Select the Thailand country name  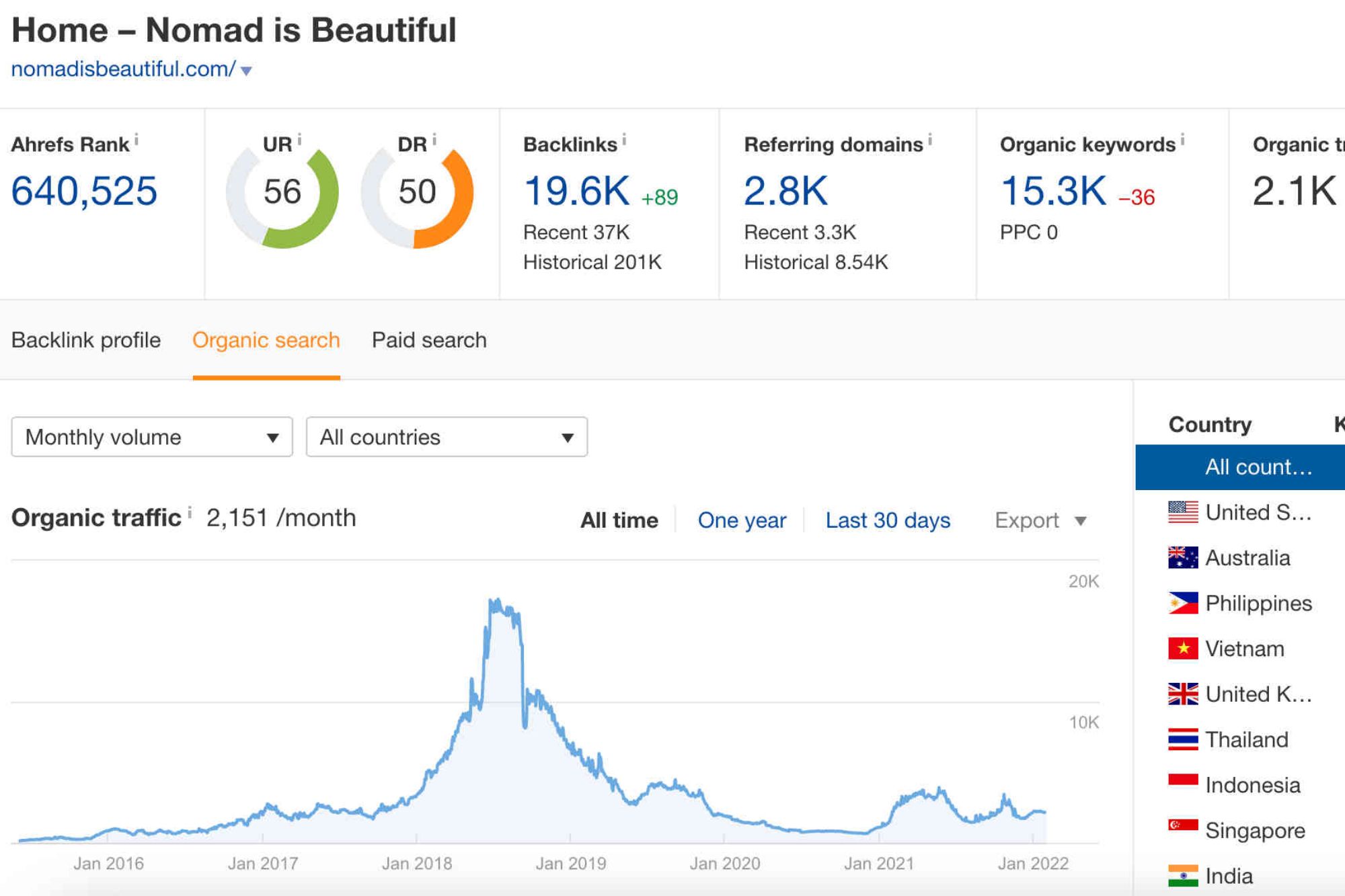(x=1247, y=739)
